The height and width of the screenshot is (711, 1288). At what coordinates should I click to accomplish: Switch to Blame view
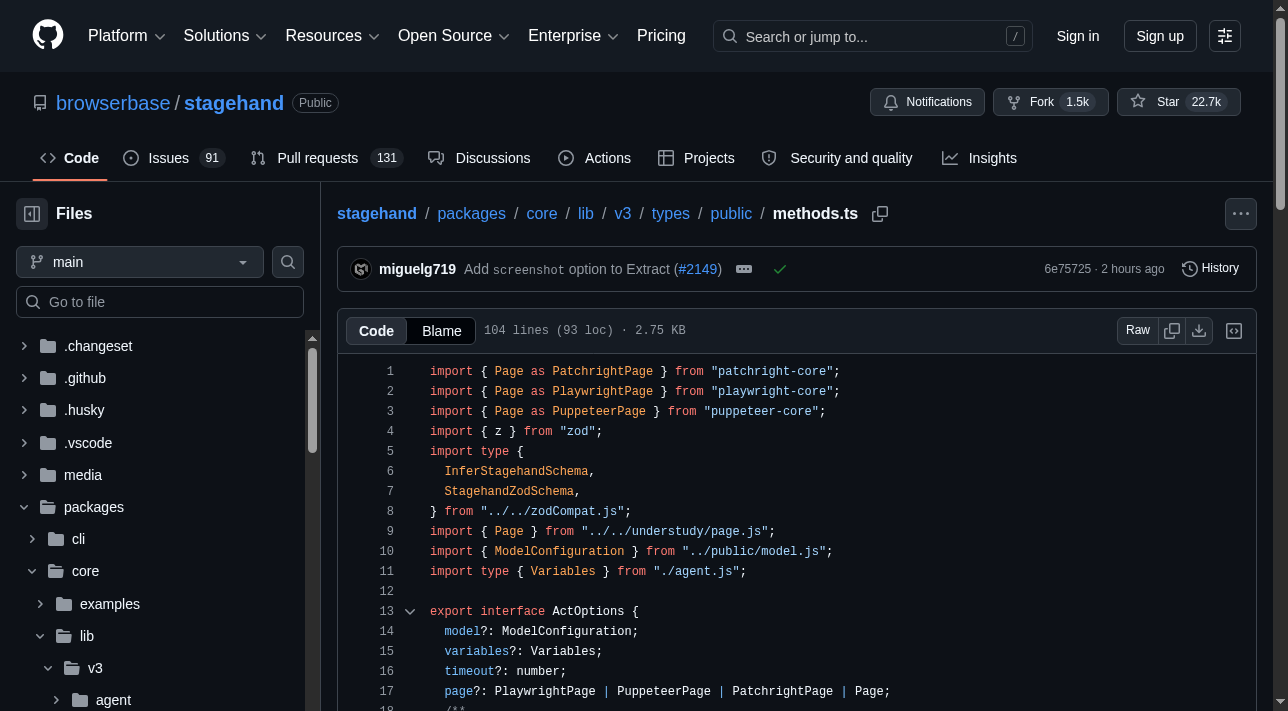[442, 331]
